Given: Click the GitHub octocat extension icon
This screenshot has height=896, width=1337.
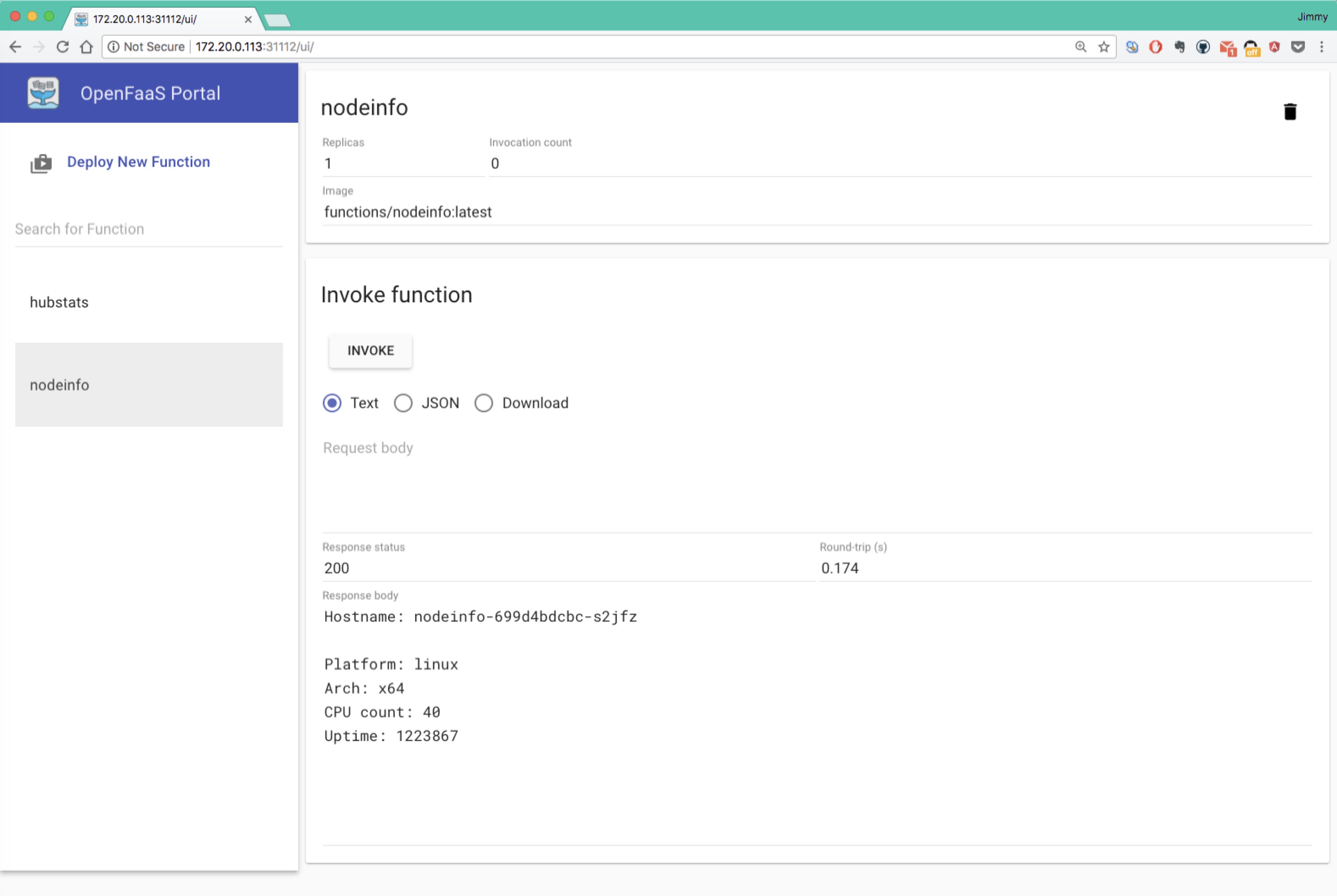Looking at the screenshot, I should point(1203,47).
